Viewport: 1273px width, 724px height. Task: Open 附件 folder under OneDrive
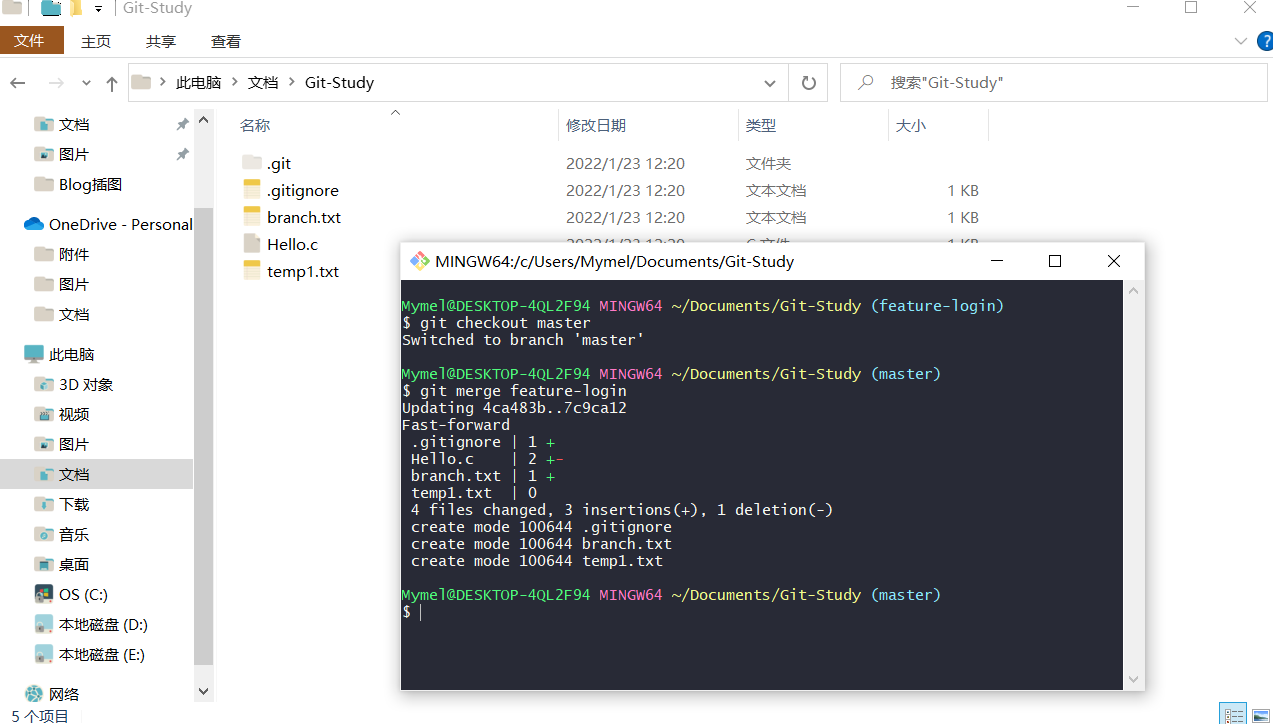(x=62, y=254)
